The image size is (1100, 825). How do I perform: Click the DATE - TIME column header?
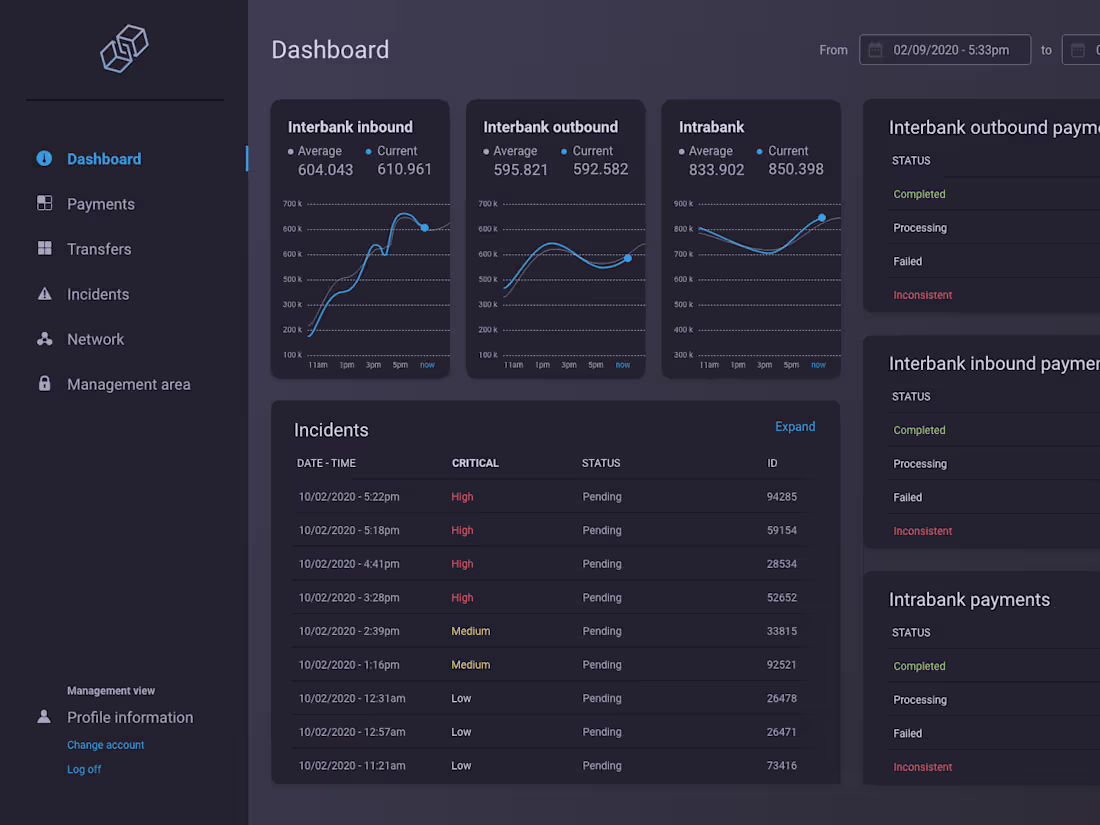click(326, 463)
